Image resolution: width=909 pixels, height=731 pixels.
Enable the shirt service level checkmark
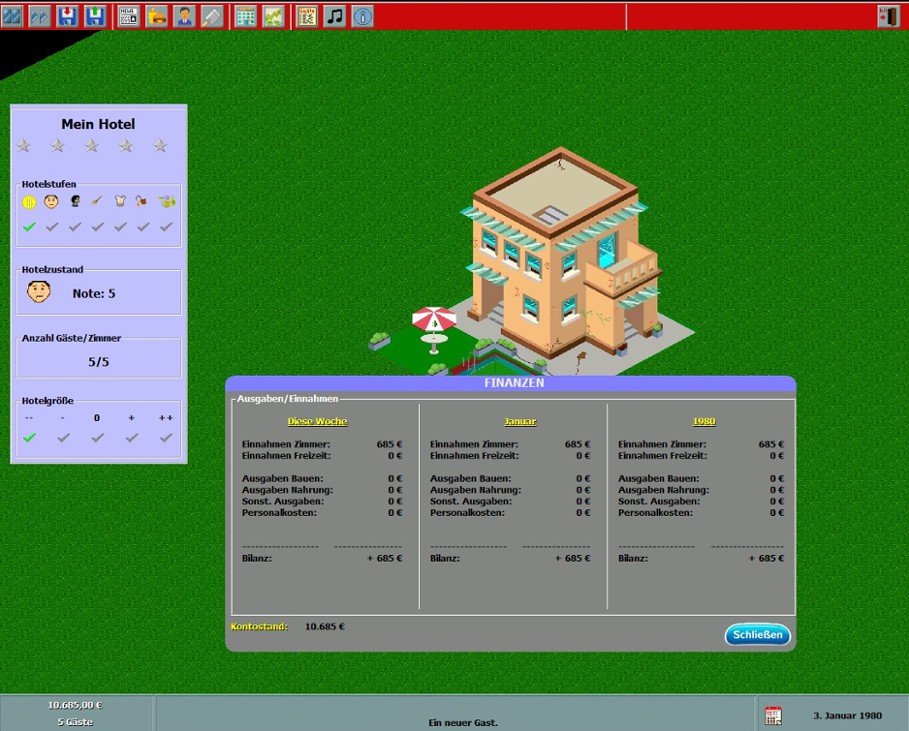tap(118, 226)
